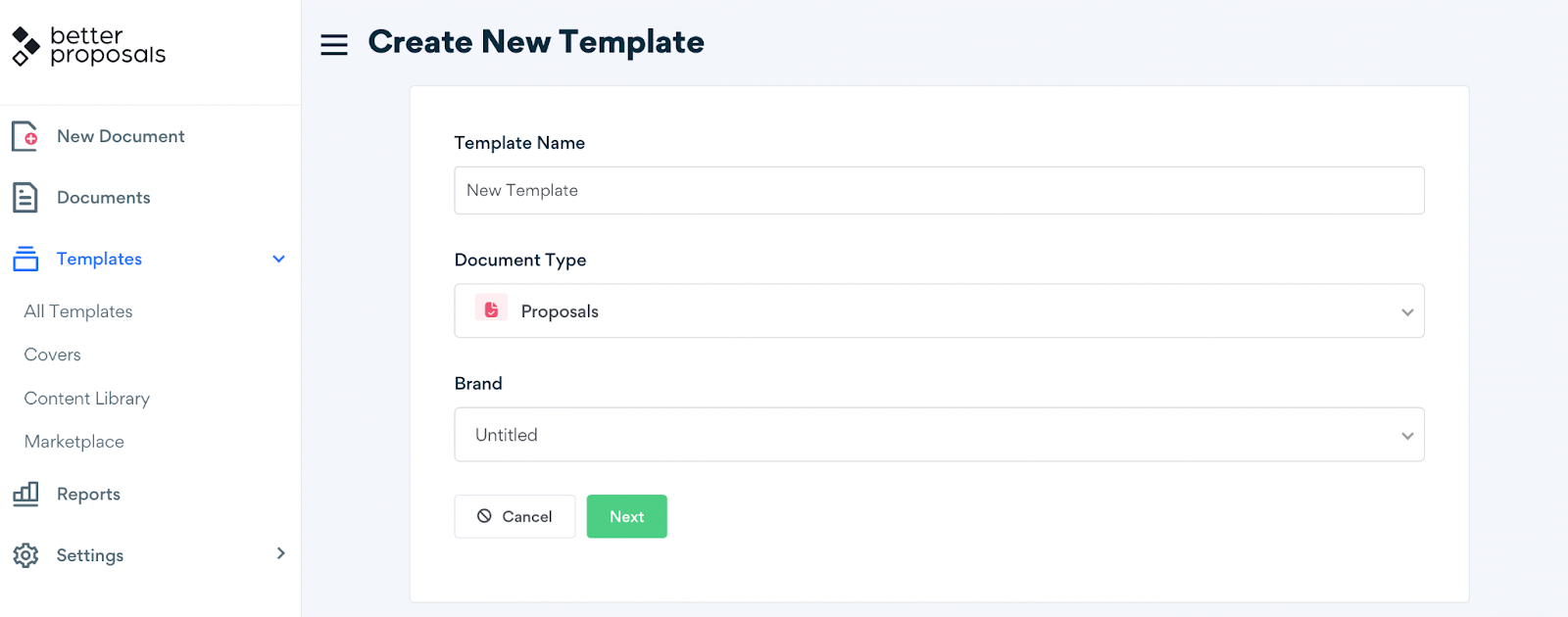Image resolution: width=1568 pixels, height=617 pixels.
Task: Focus the Template Name text field
Action: coord(939,190)
